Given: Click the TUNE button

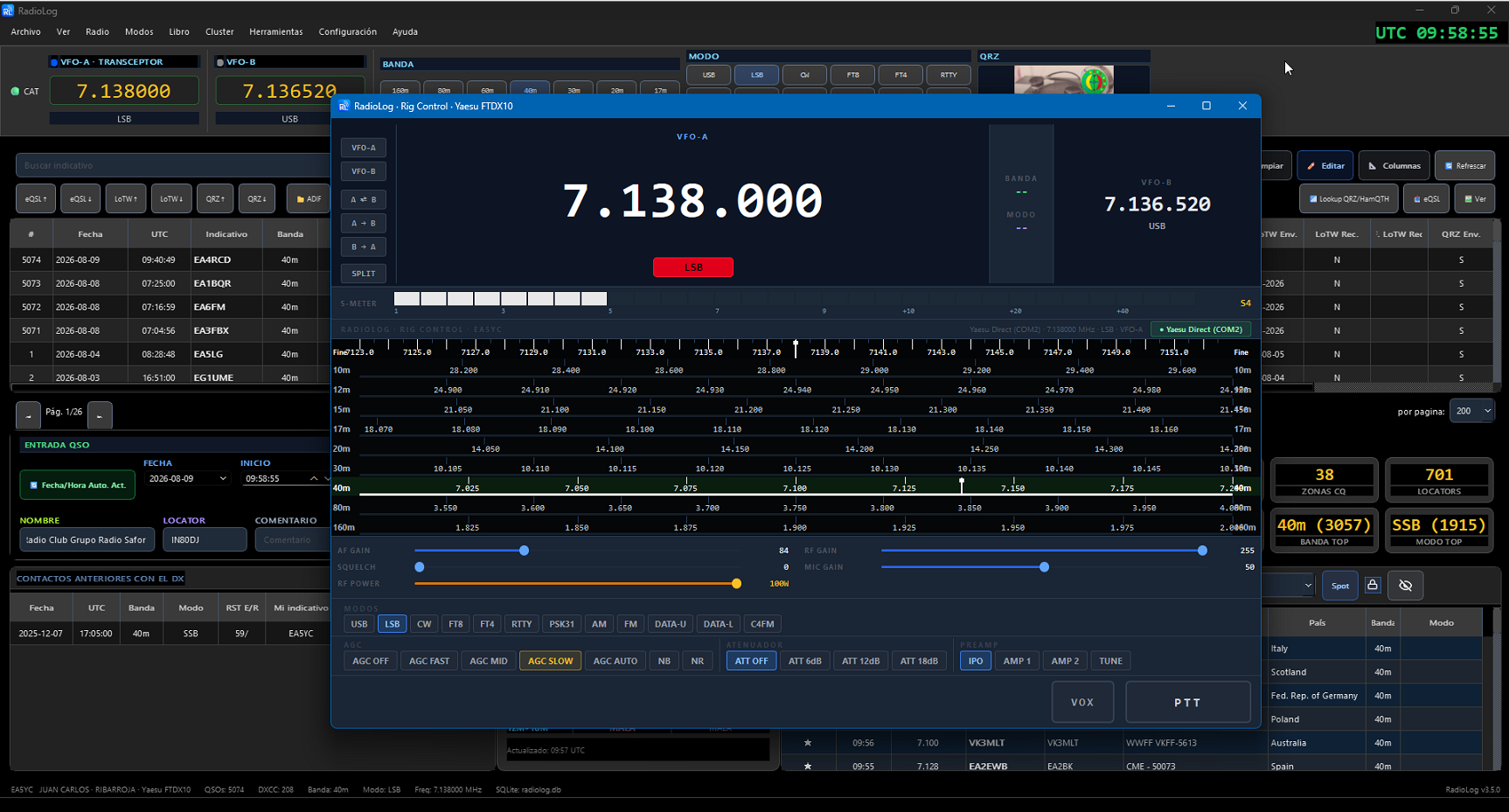Looking at the screenshot, I should coord(1110,661).
